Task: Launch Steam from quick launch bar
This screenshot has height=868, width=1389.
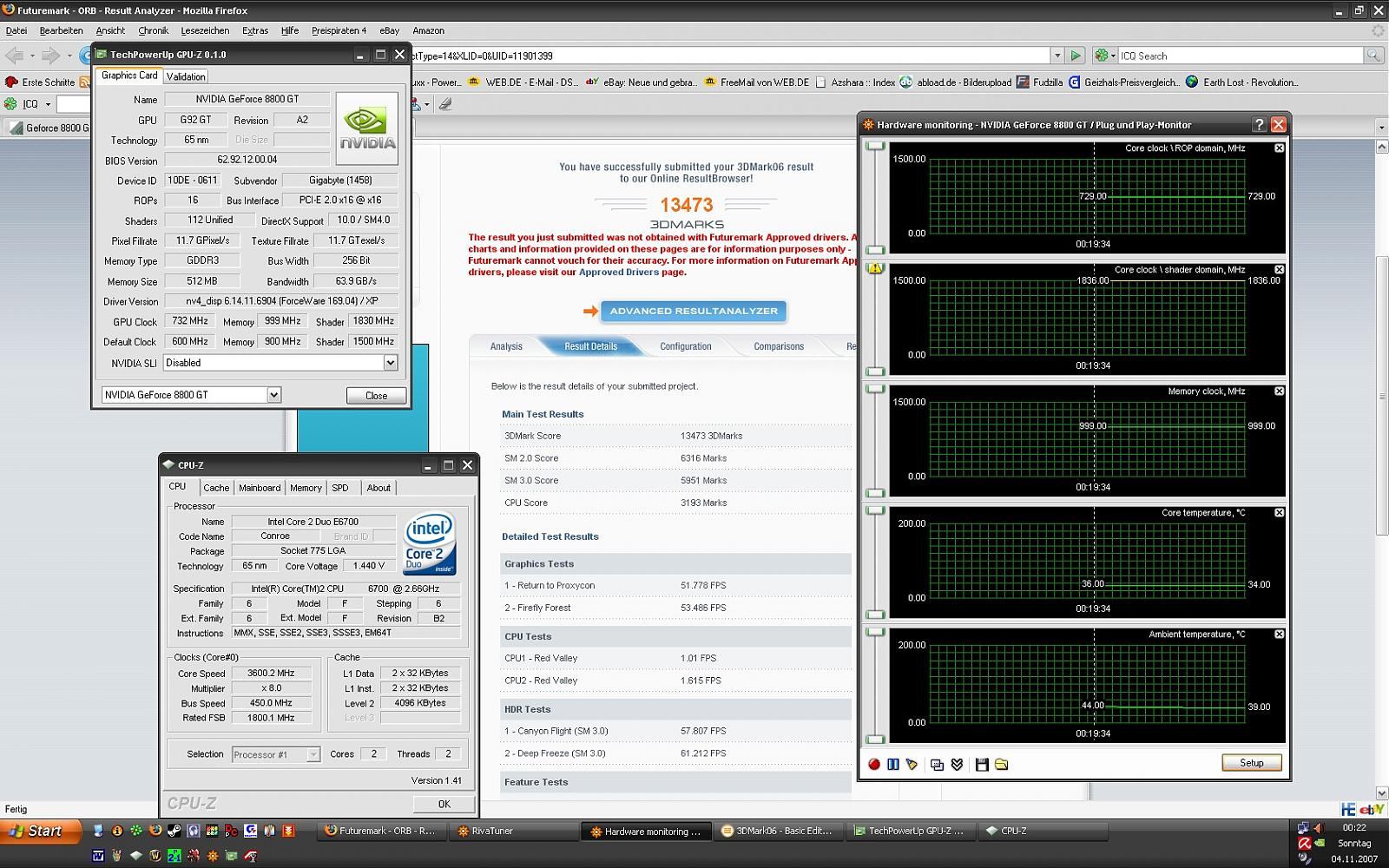Action: [x=174, y=831]
